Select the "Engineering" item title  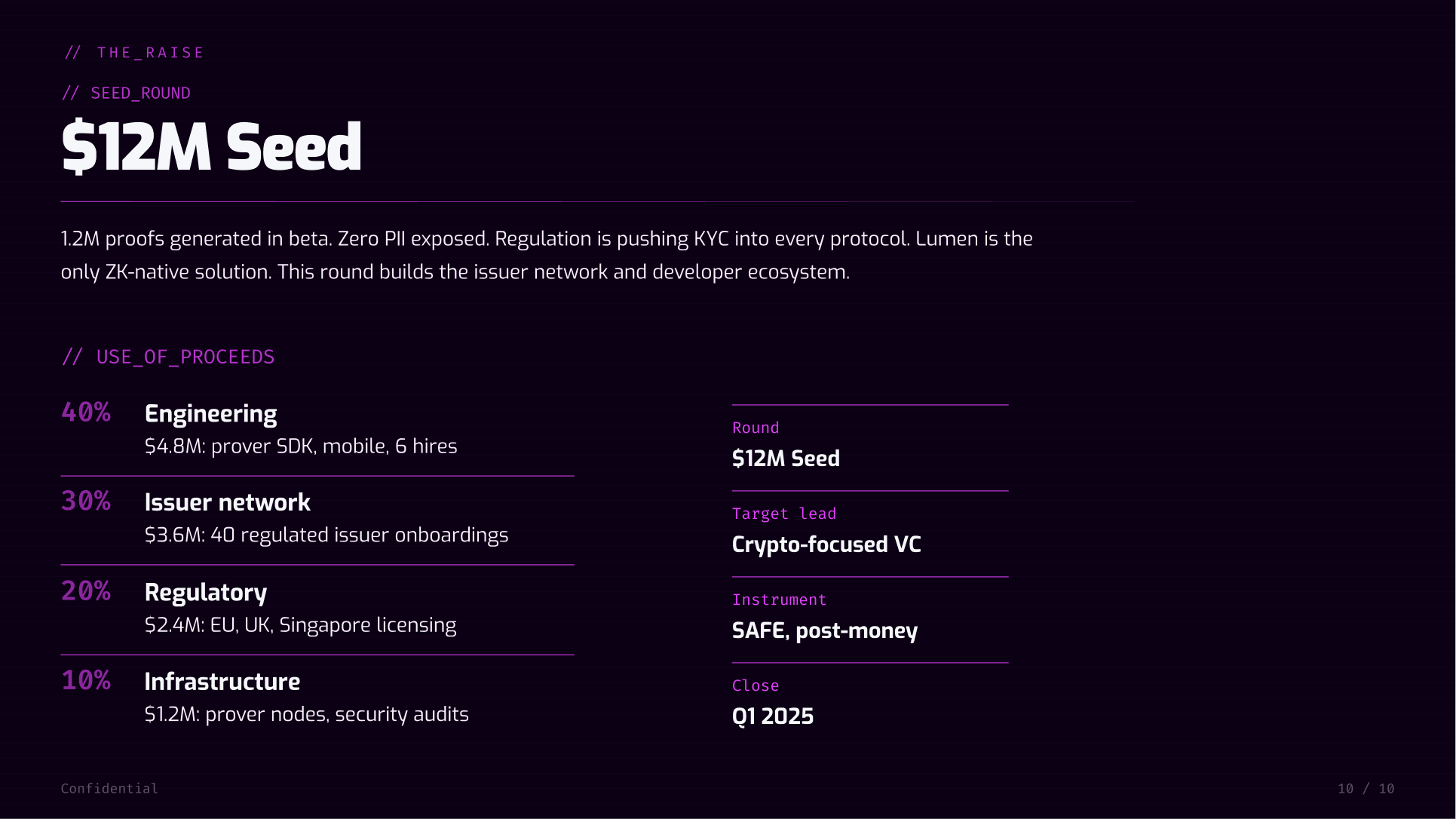210,414
